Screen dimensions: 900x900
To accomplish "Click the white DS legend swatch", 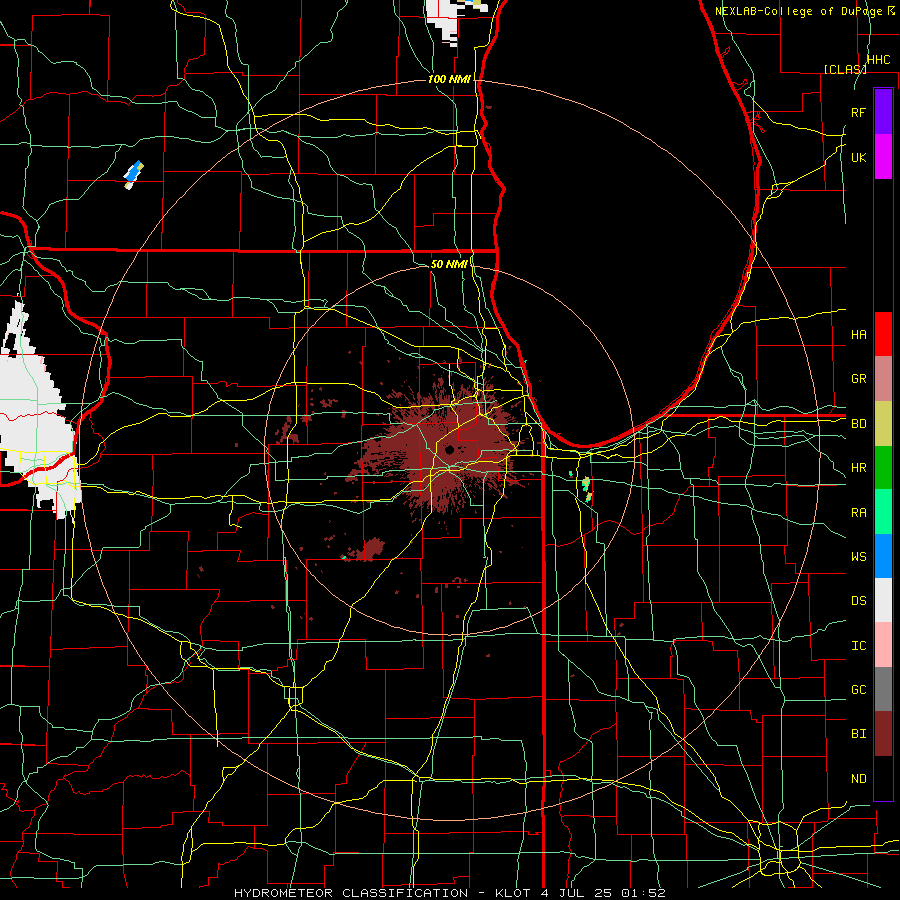I will [x=883, y=600].
